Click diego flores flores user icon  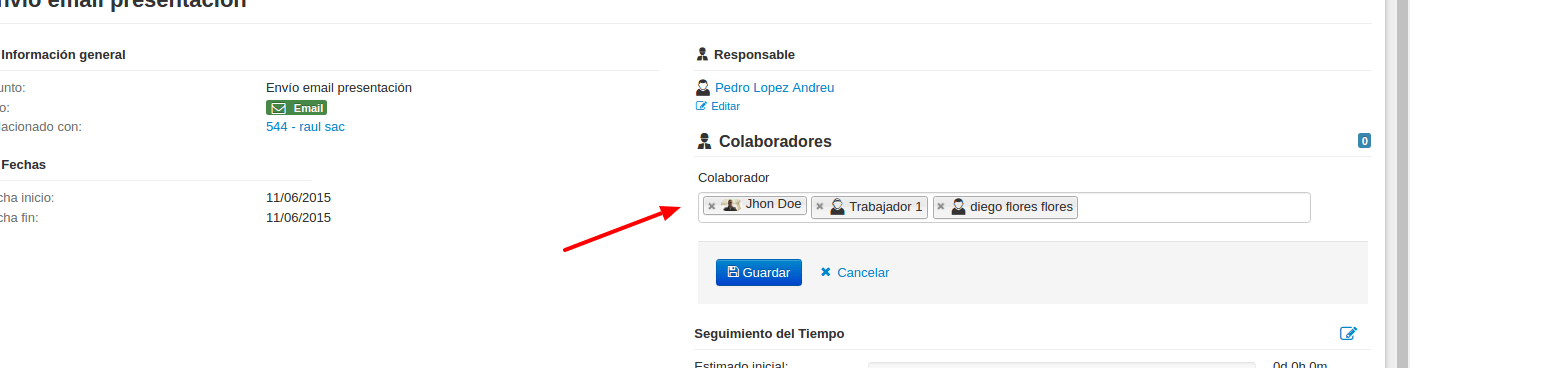(958, 207)
